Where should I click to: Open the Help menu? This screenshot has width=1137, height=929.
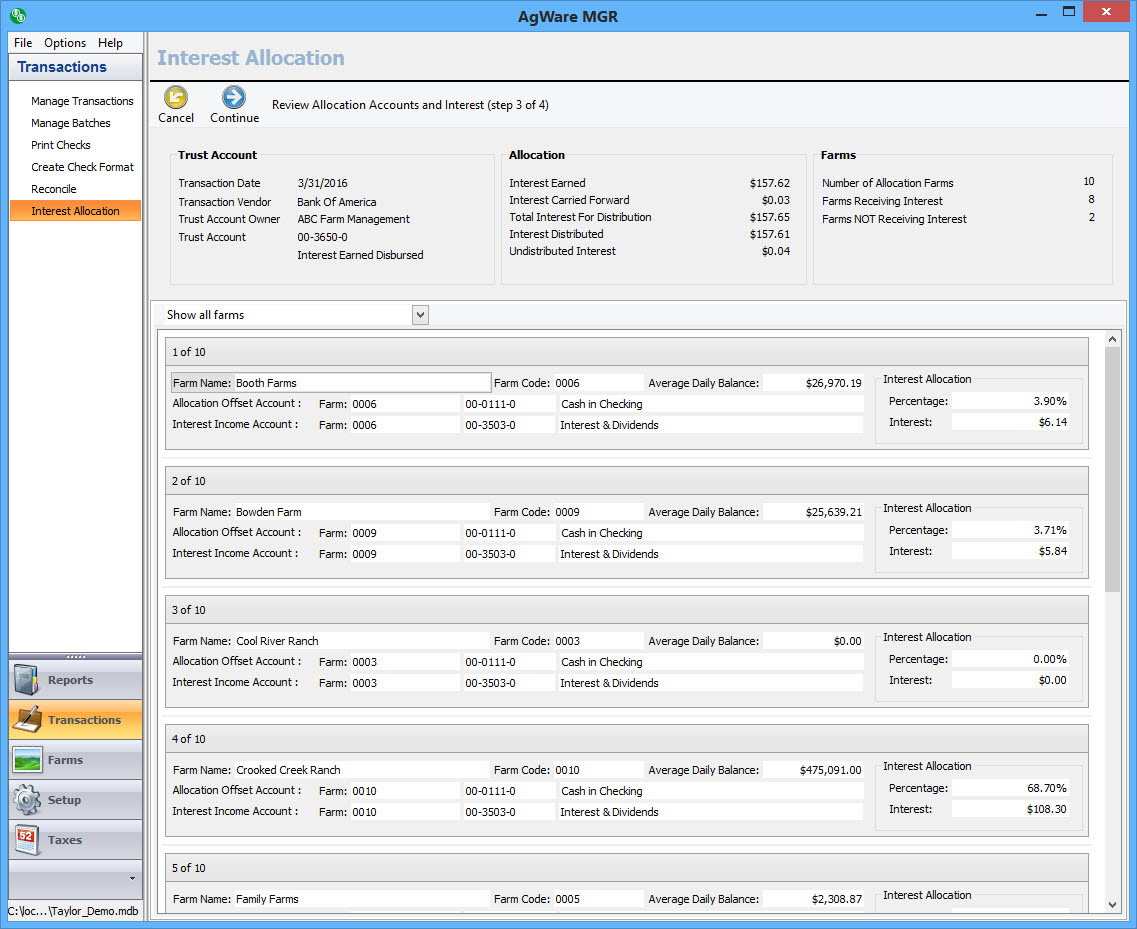click(110, 43)
